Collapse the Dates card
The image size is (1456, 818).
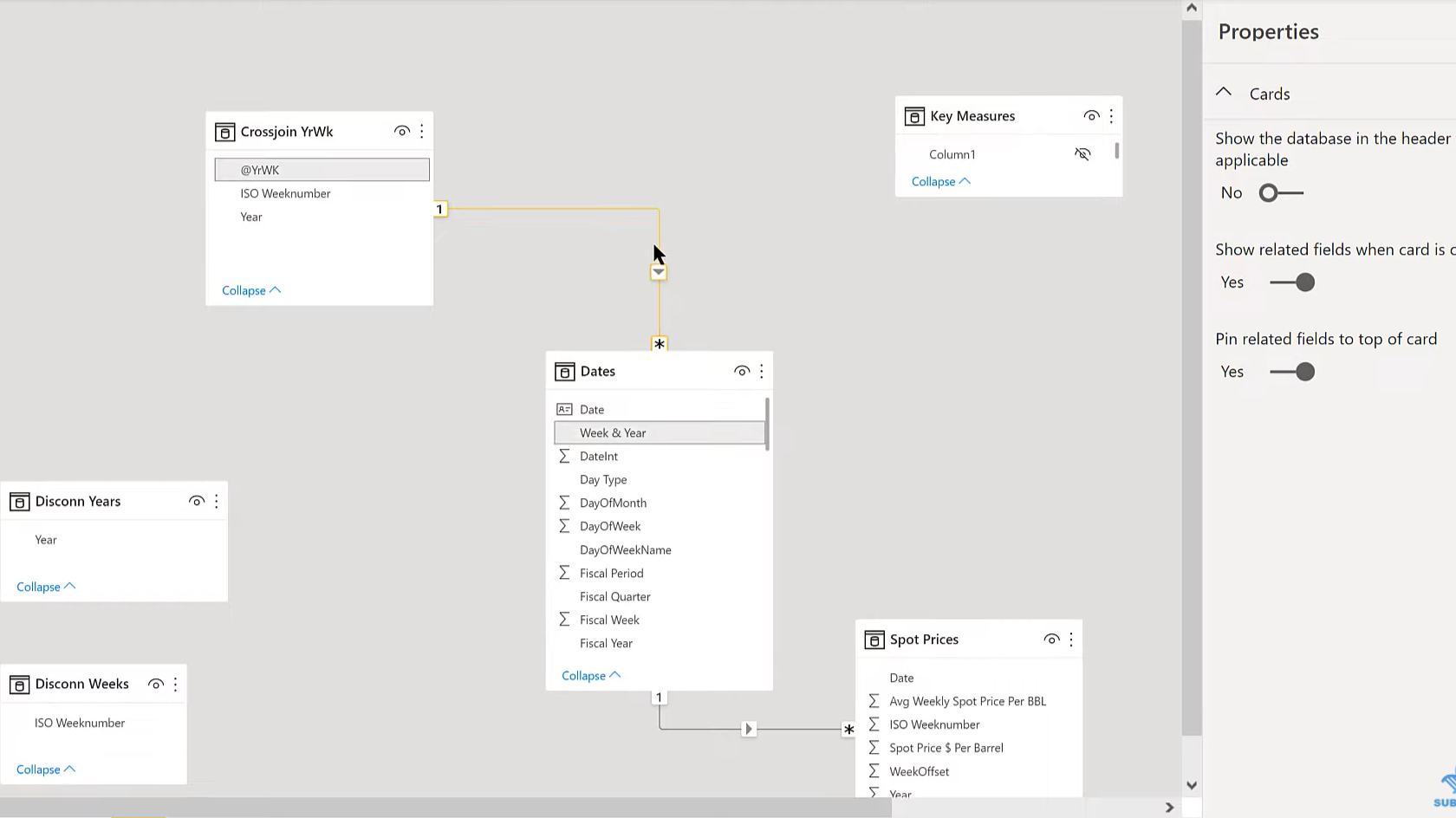pos(591,676)
